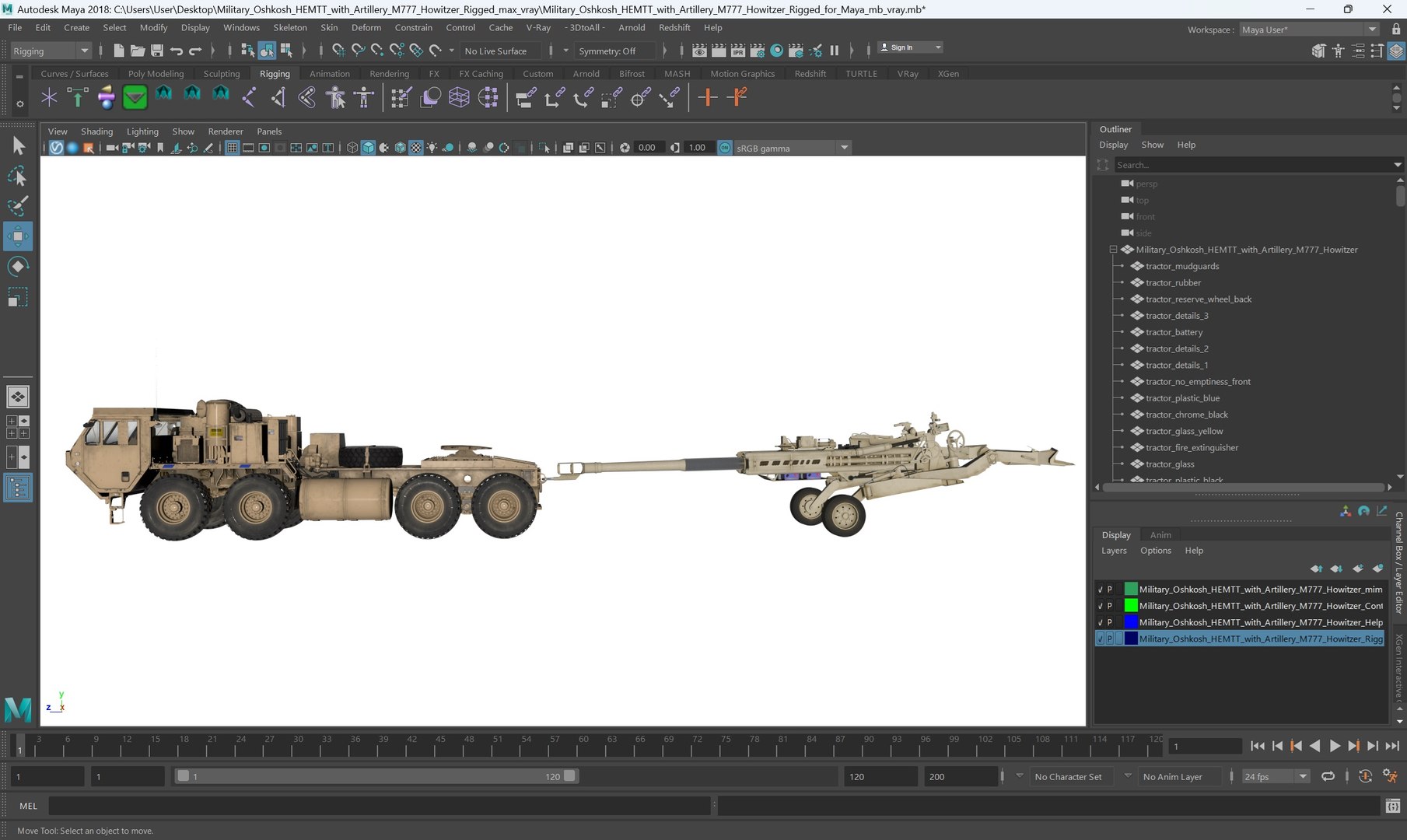
Task: Click the Create Locator shelf icon
Action: click(49, 97)
